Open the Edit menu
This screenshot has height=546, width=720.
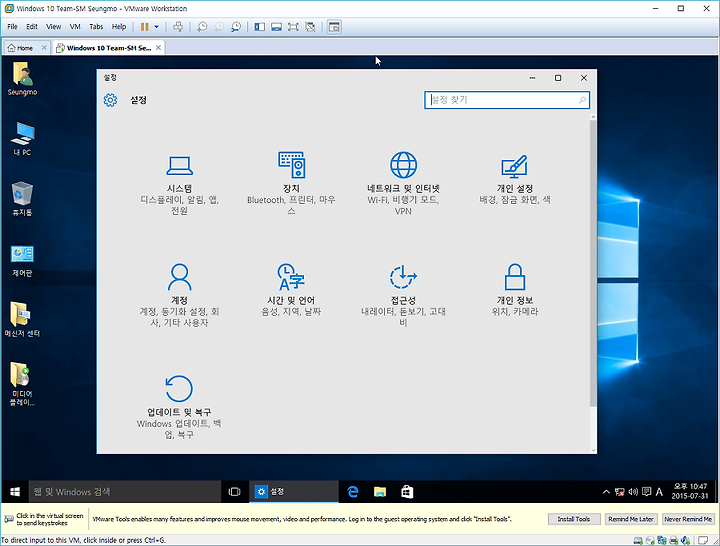click(32, 27)
